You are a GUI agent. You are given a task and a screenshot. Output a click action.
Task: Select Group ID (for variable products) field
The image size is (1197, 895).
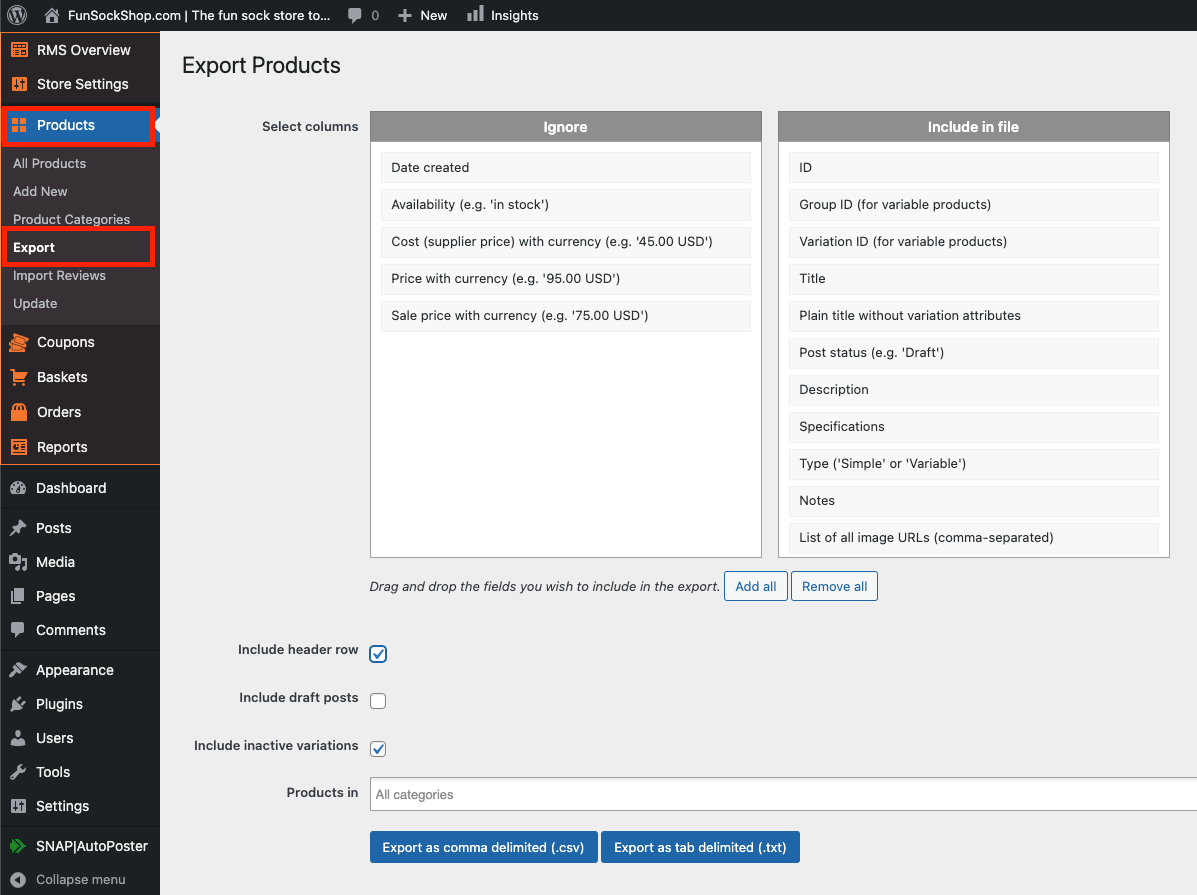click(x=973, y=205)
